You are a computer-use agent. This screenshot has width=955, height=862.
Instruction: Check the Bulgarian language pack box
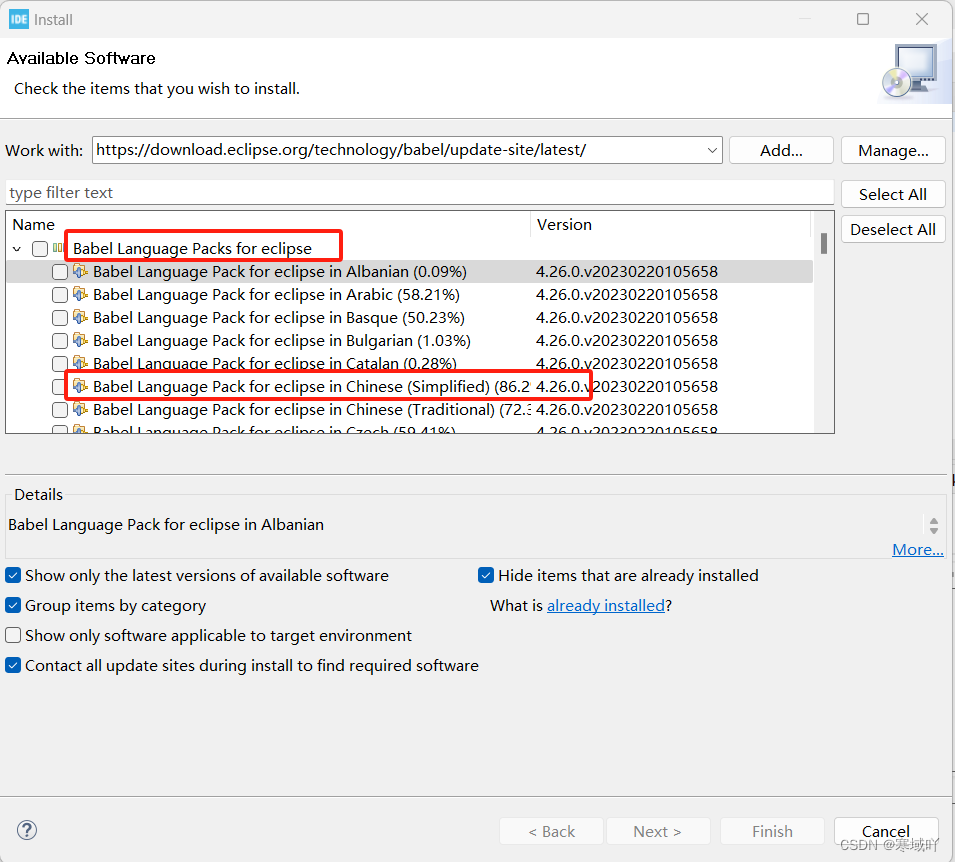[60, 341]
